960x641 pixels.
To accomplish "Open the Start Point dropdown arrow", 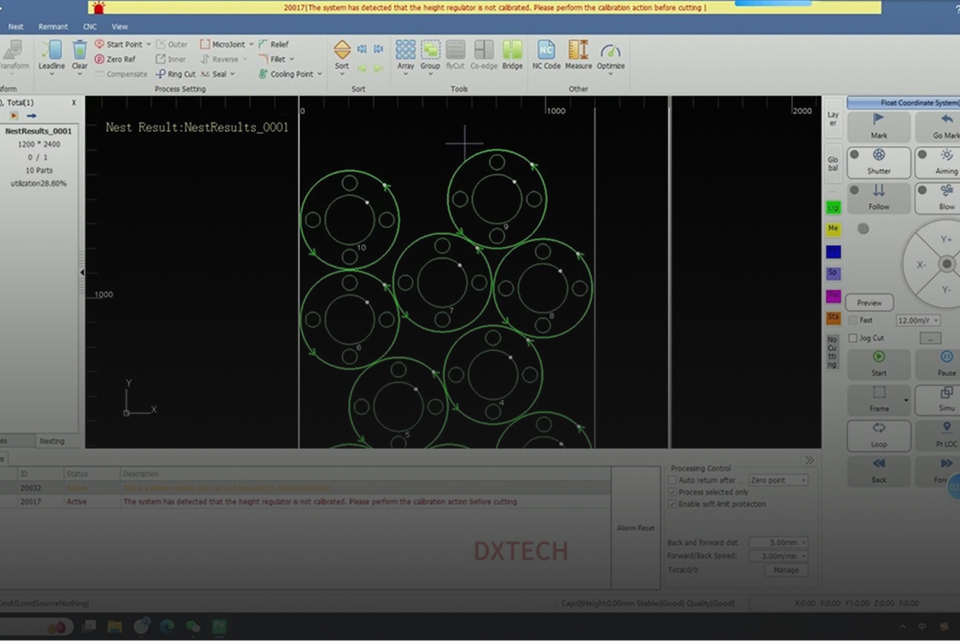I will pyautogui.click(x=148, y=44).
